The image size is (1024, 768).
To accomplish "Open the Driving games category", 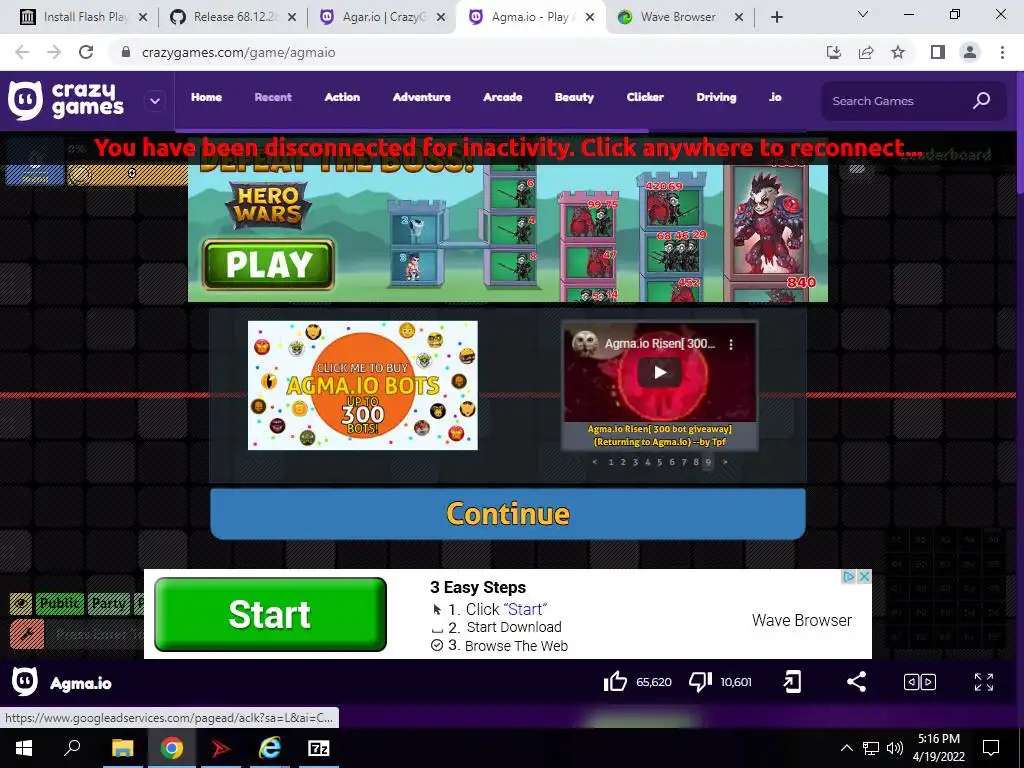I will tap(716, 97).
